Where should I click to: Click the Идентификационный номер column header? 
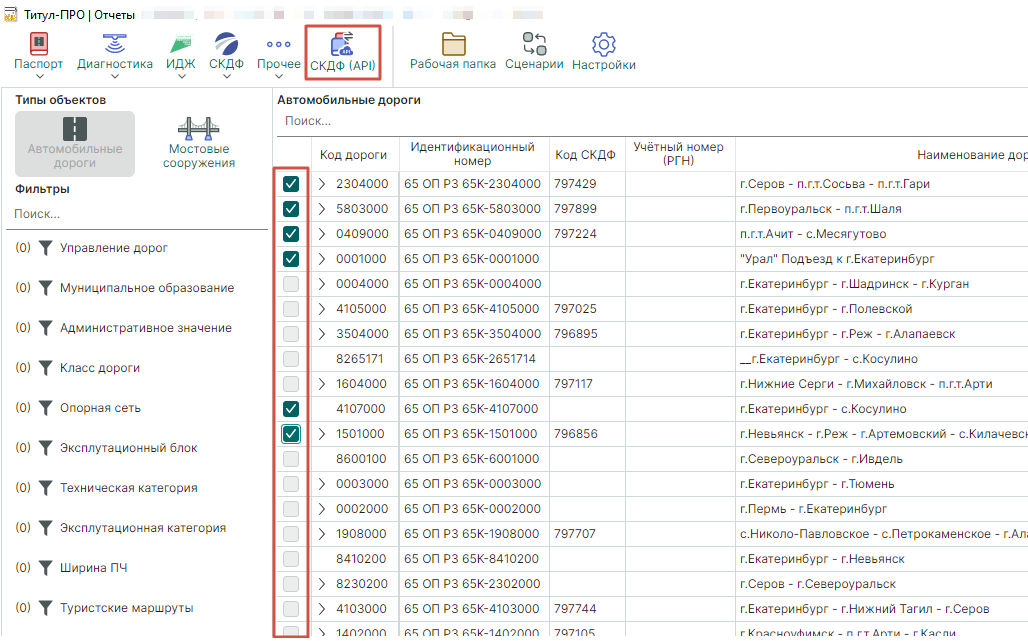tap(473, 155)
